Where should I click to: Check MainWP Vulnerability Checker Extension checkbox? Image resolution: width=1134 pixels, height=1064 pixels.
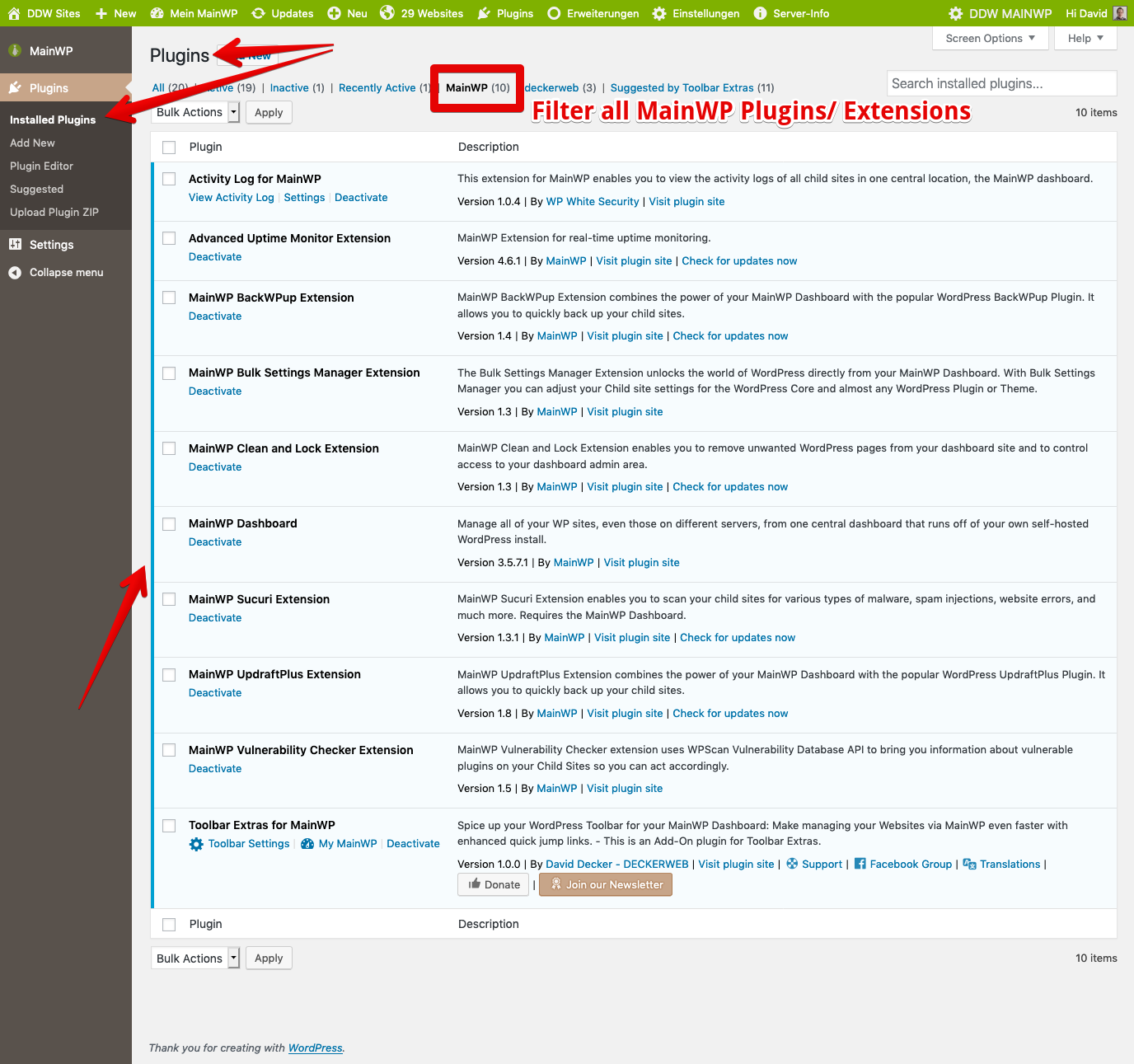(x=169, y=750)
